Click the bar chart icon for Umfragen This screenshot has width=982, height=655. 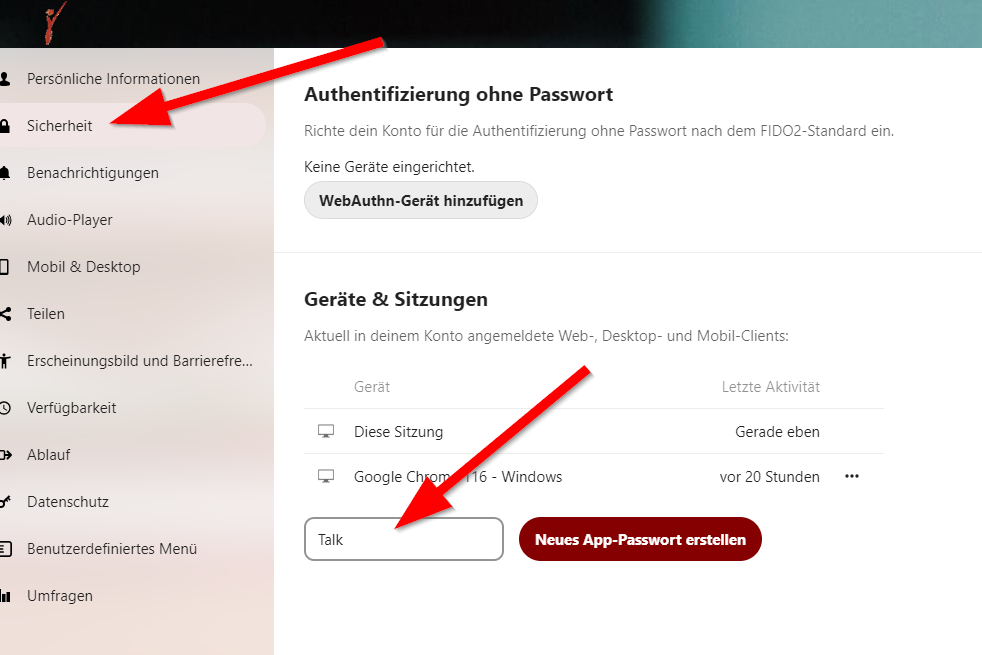6,596
